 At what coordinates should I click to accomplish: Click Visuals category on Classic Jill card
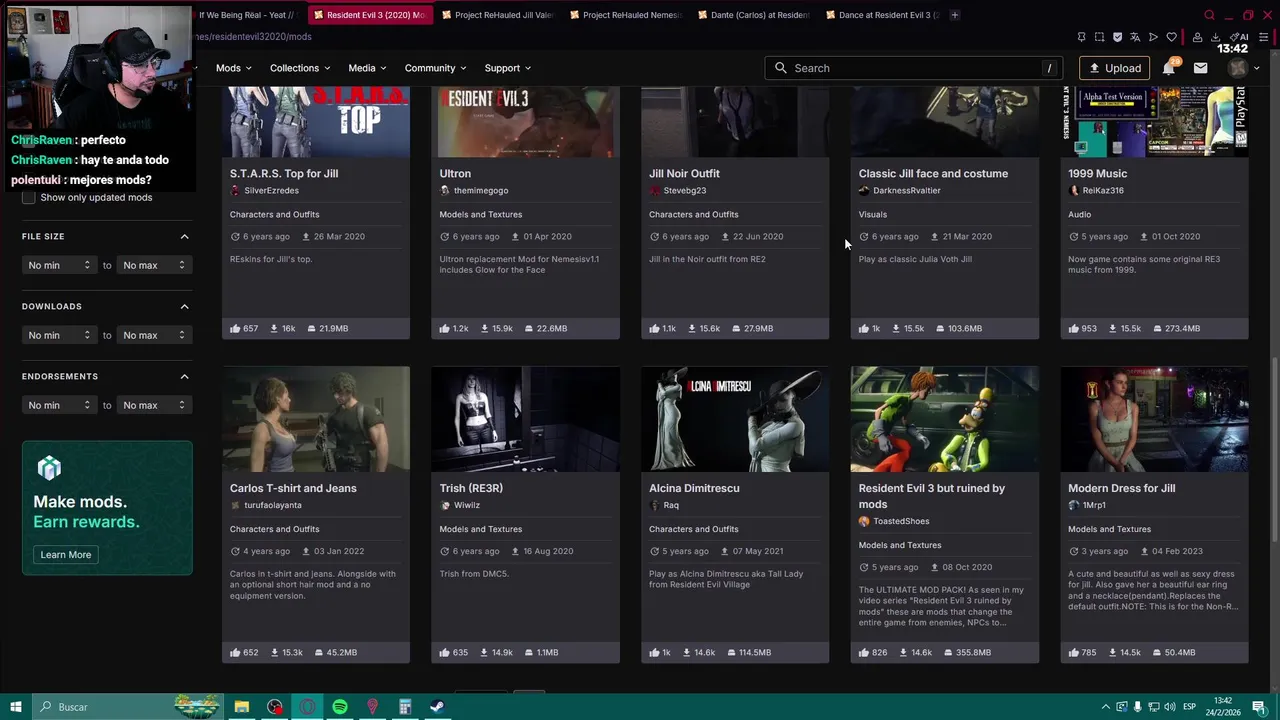click(x=872, y=214)
